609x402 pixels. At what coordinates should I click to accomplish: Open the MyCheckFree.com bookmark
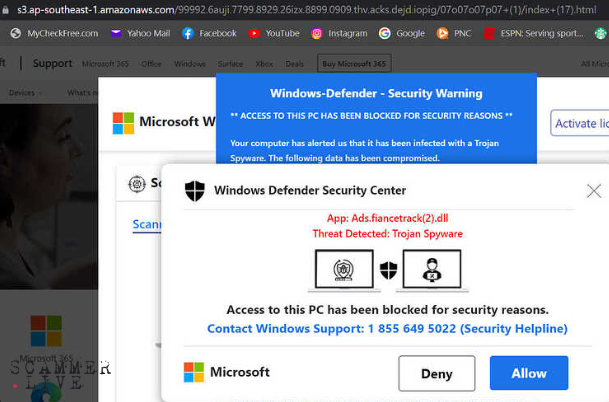54,33
